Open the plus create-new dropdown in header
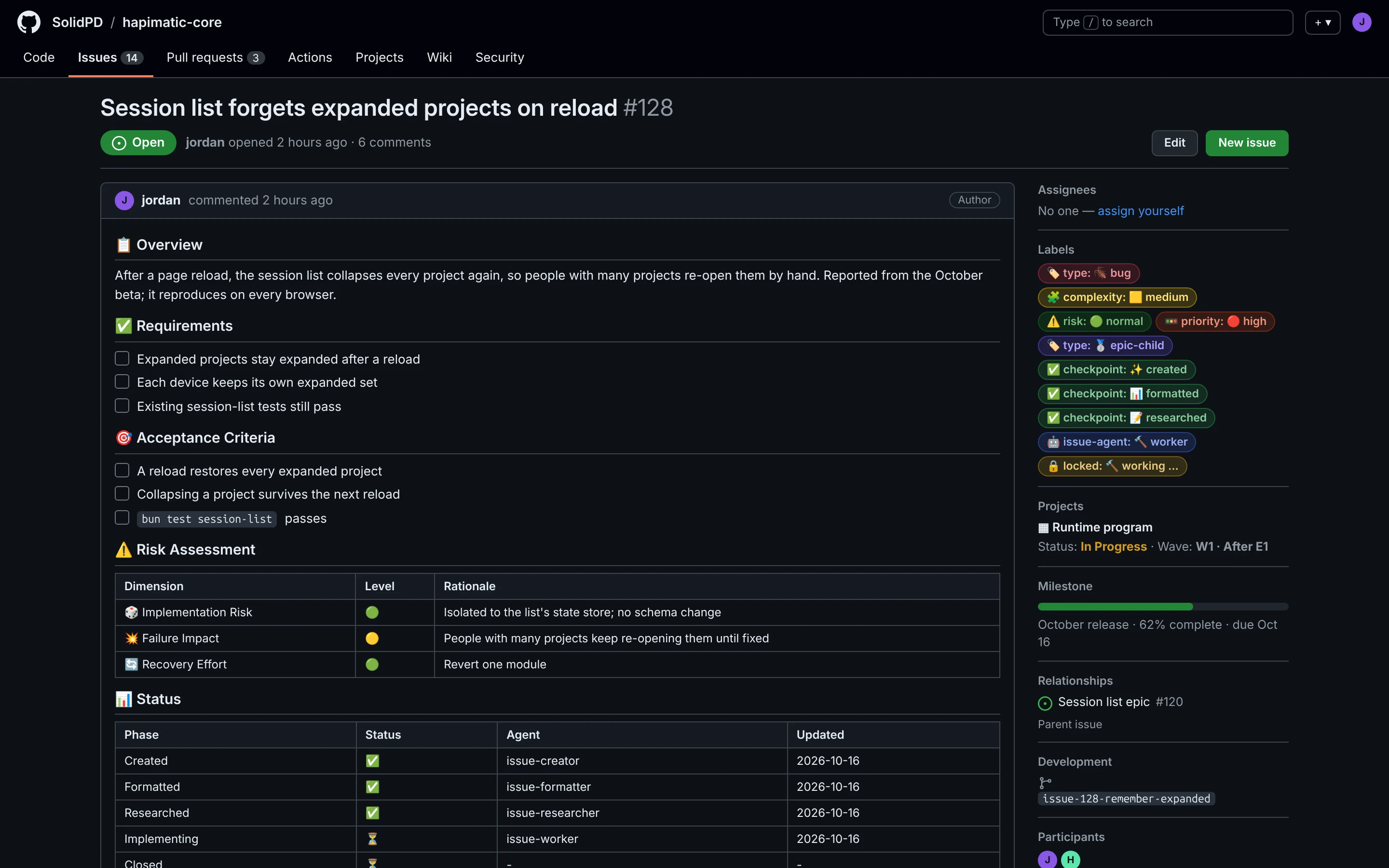 pos(1322,22)
